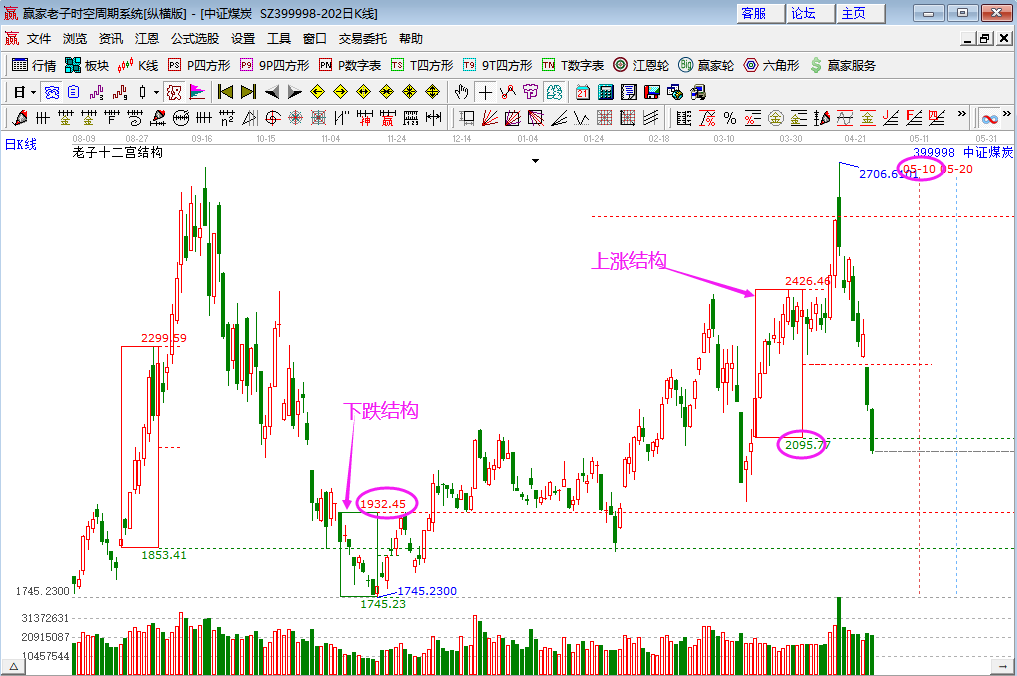Click the save picture floppy icon
This screenshot has height=676, width=1017.
pos(652,93)
